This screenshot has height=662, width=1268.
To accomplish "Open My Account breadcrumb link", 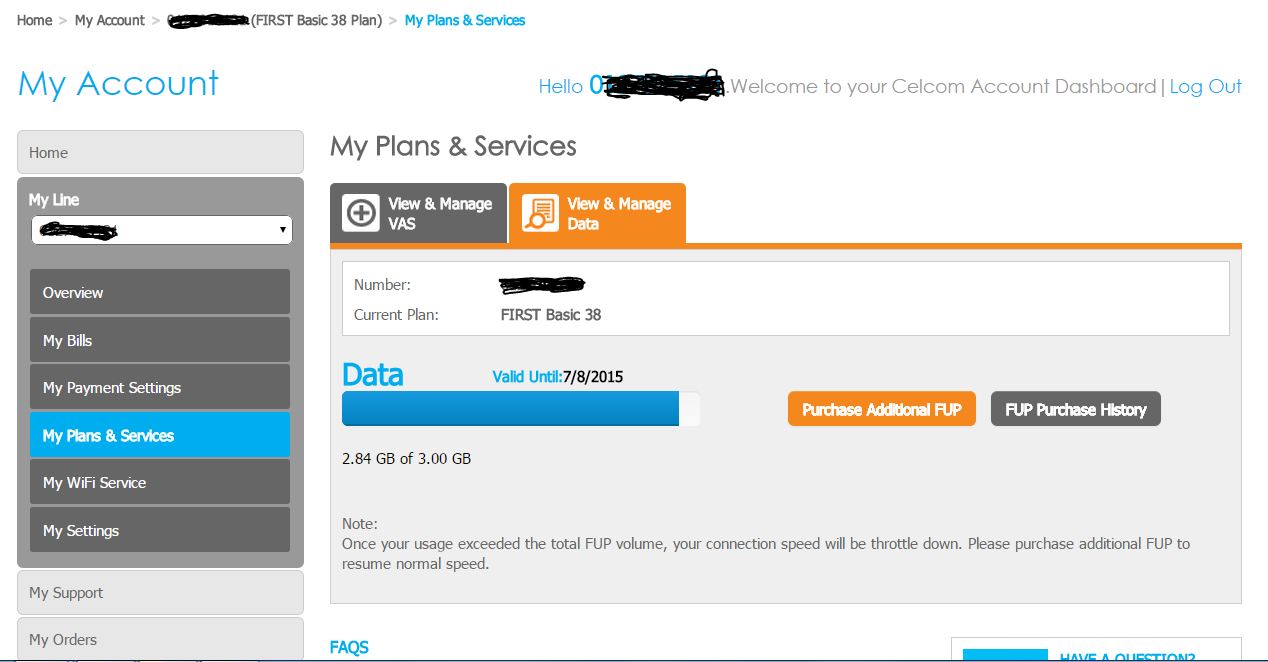I will [x=109, y=20].
